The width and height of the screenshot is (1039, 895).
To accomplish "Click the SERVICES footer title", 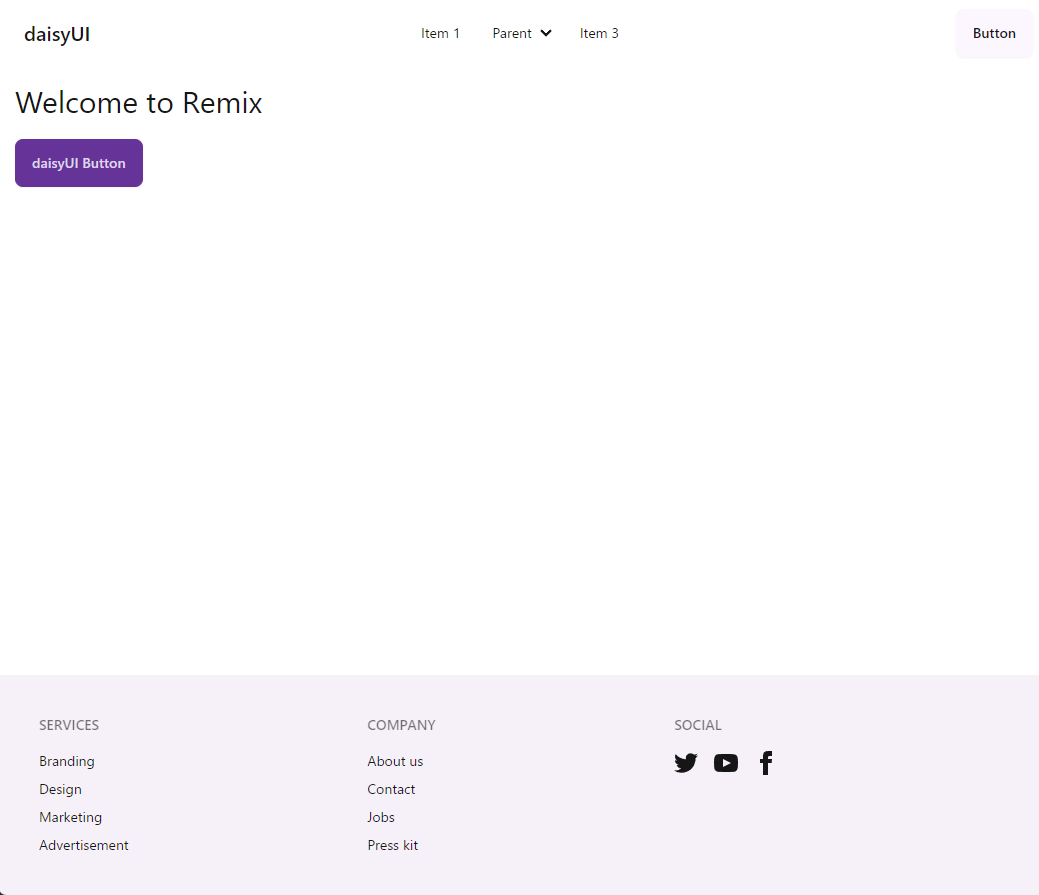I will click(x=69, y=725).
